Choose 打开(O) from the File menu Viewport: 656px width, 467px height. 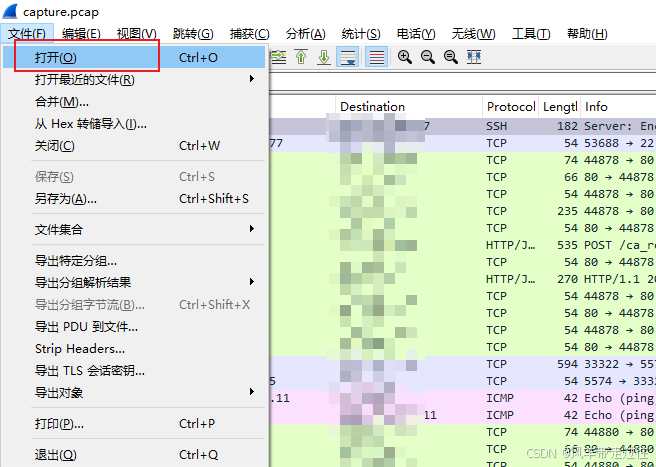134,57
